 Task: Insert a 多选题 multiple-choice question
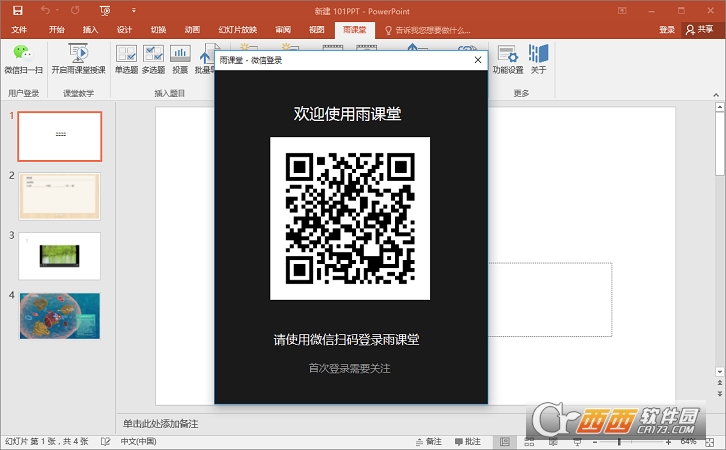pos(153,59)
